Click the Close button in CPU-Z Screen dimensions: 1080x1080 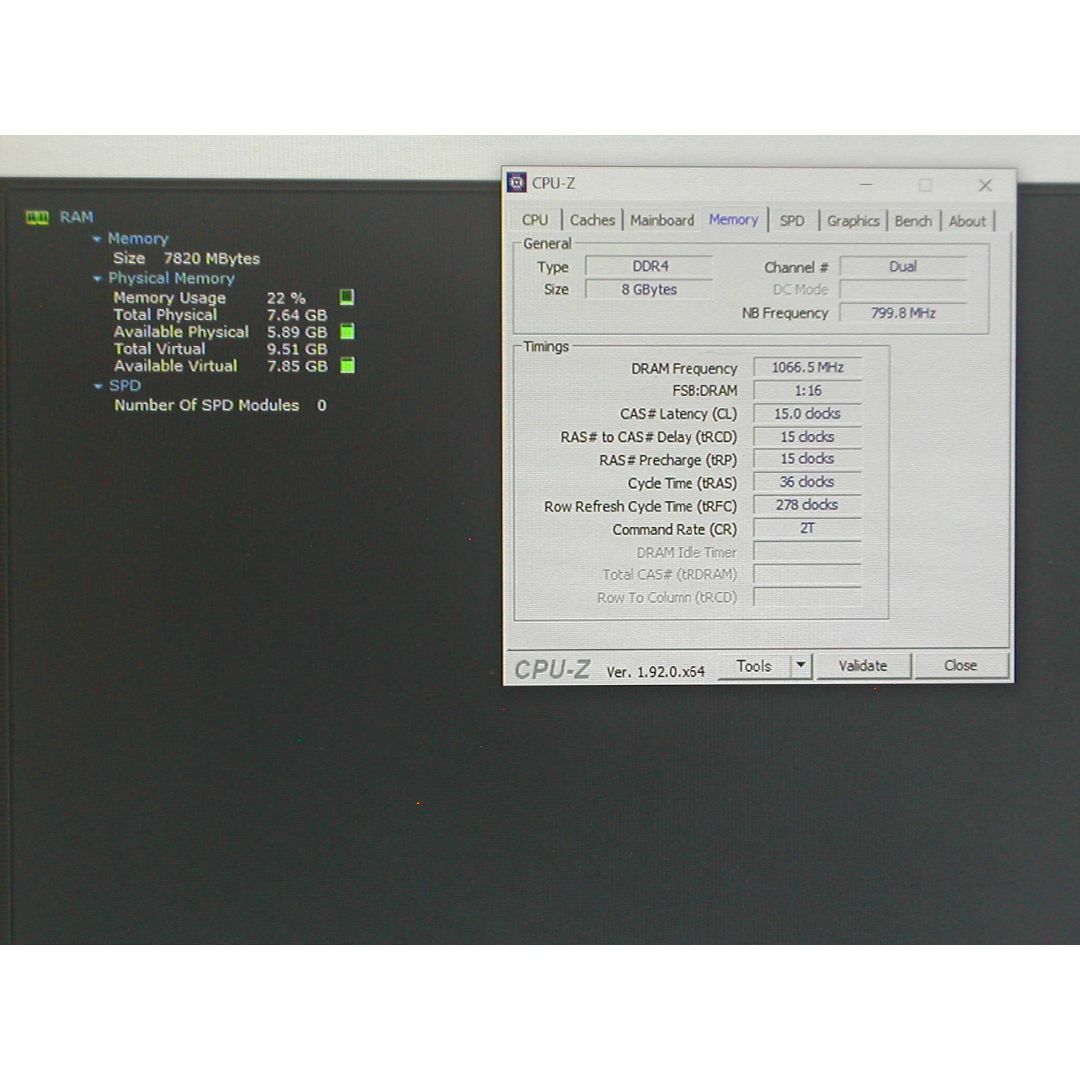[x=961, y=665]
